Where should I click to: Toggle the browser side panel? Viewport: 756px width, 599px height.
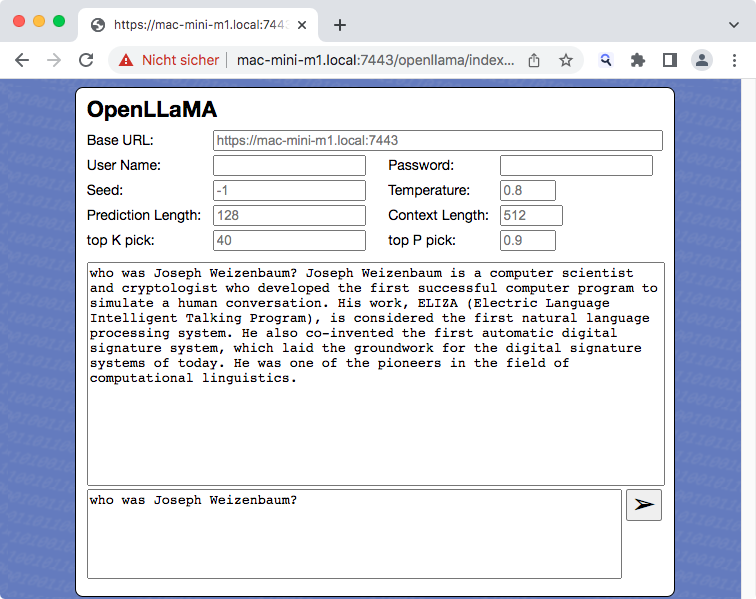coord(670,60)
